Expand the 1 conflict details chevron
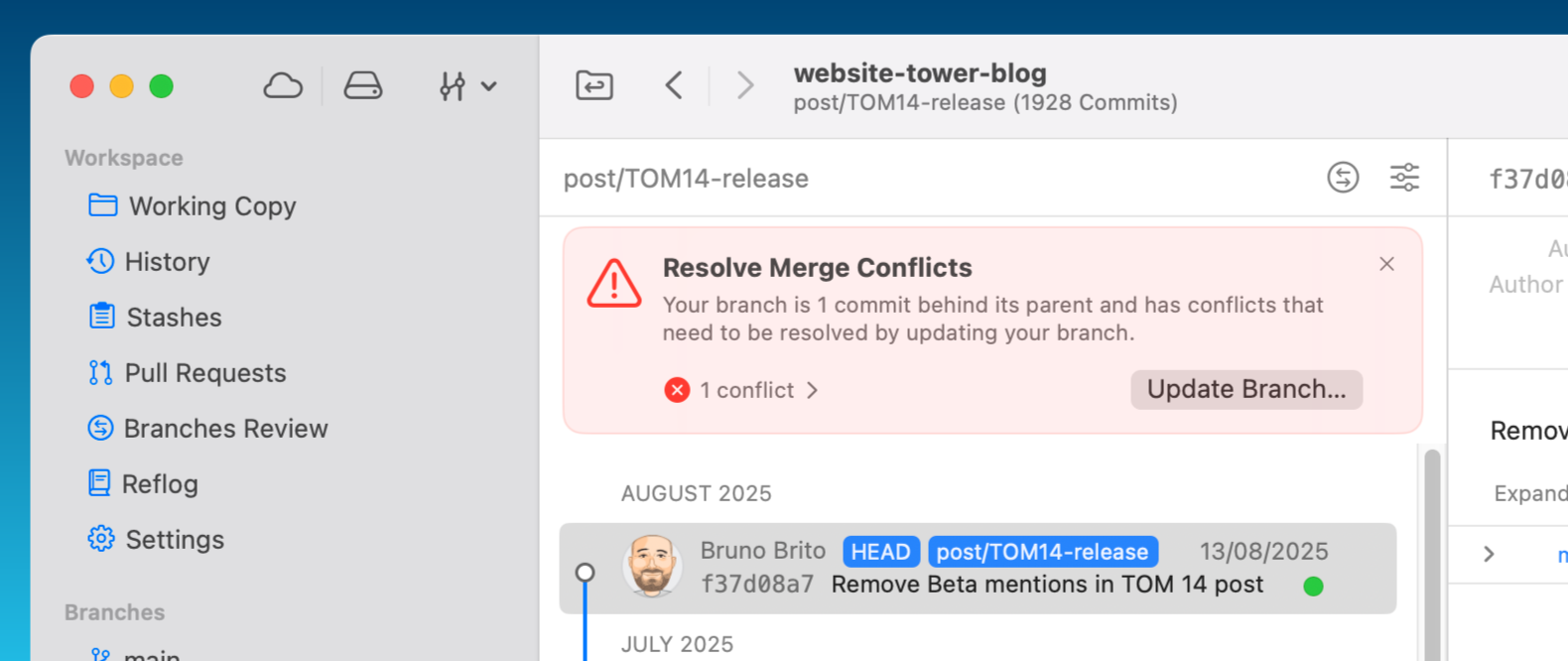The width and height of the screenshot is (1568, 661). tap(812, 390)
